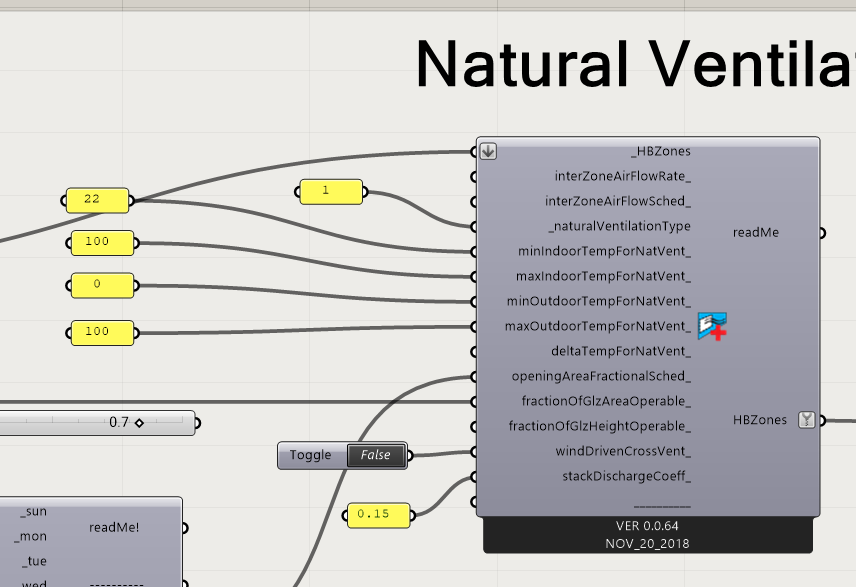This screenshot has height=587, width=856.
Task: Click the output grip of the 0.7 slider
Action: point(197,423)
